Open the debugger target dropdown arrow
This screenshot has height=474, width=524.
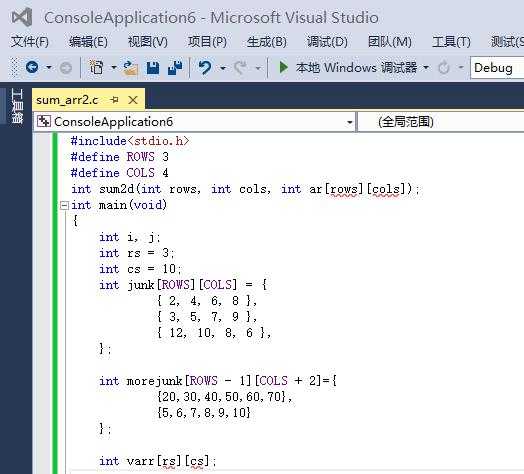[426, 68]
